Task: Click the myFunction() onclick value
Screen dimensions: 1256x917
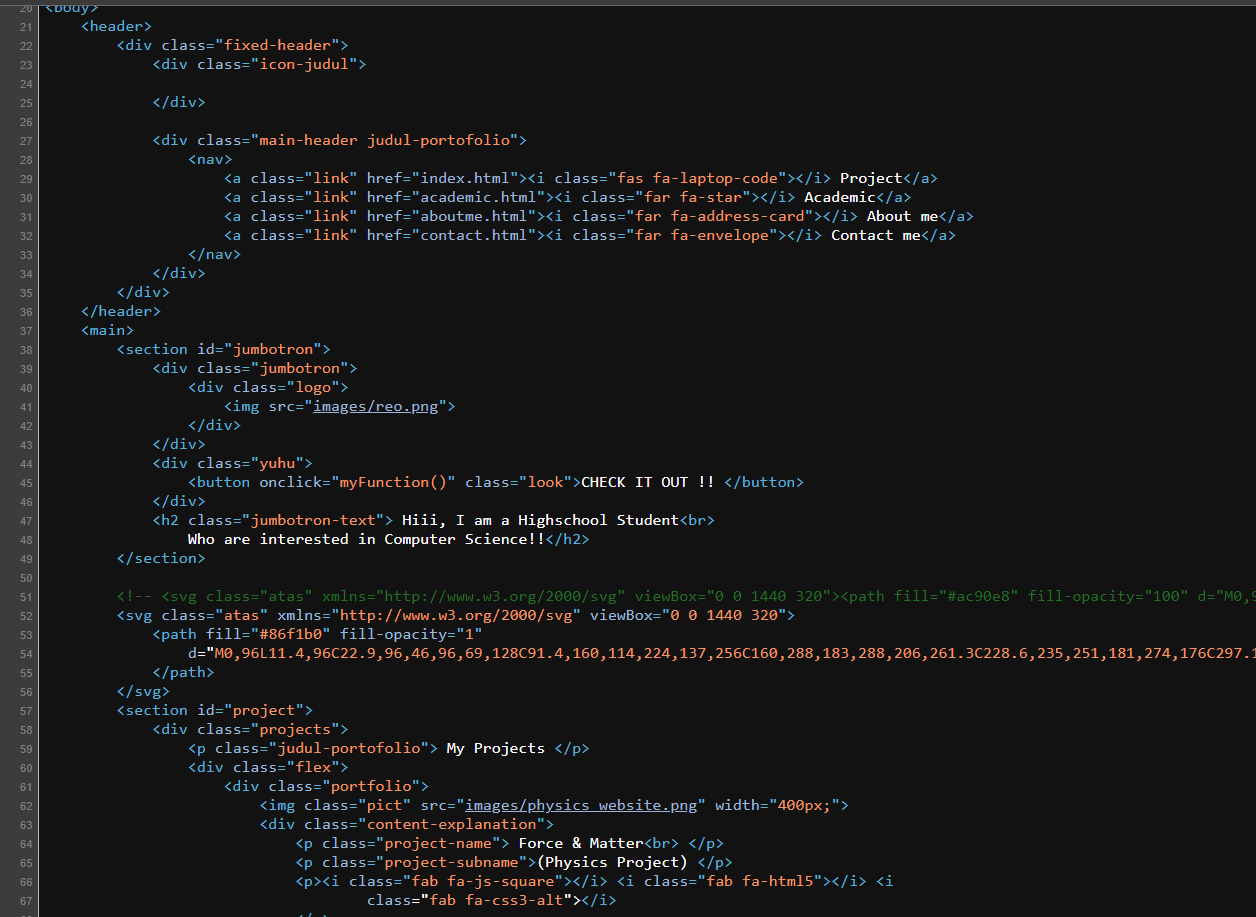Action: click(x=397, y=482)
